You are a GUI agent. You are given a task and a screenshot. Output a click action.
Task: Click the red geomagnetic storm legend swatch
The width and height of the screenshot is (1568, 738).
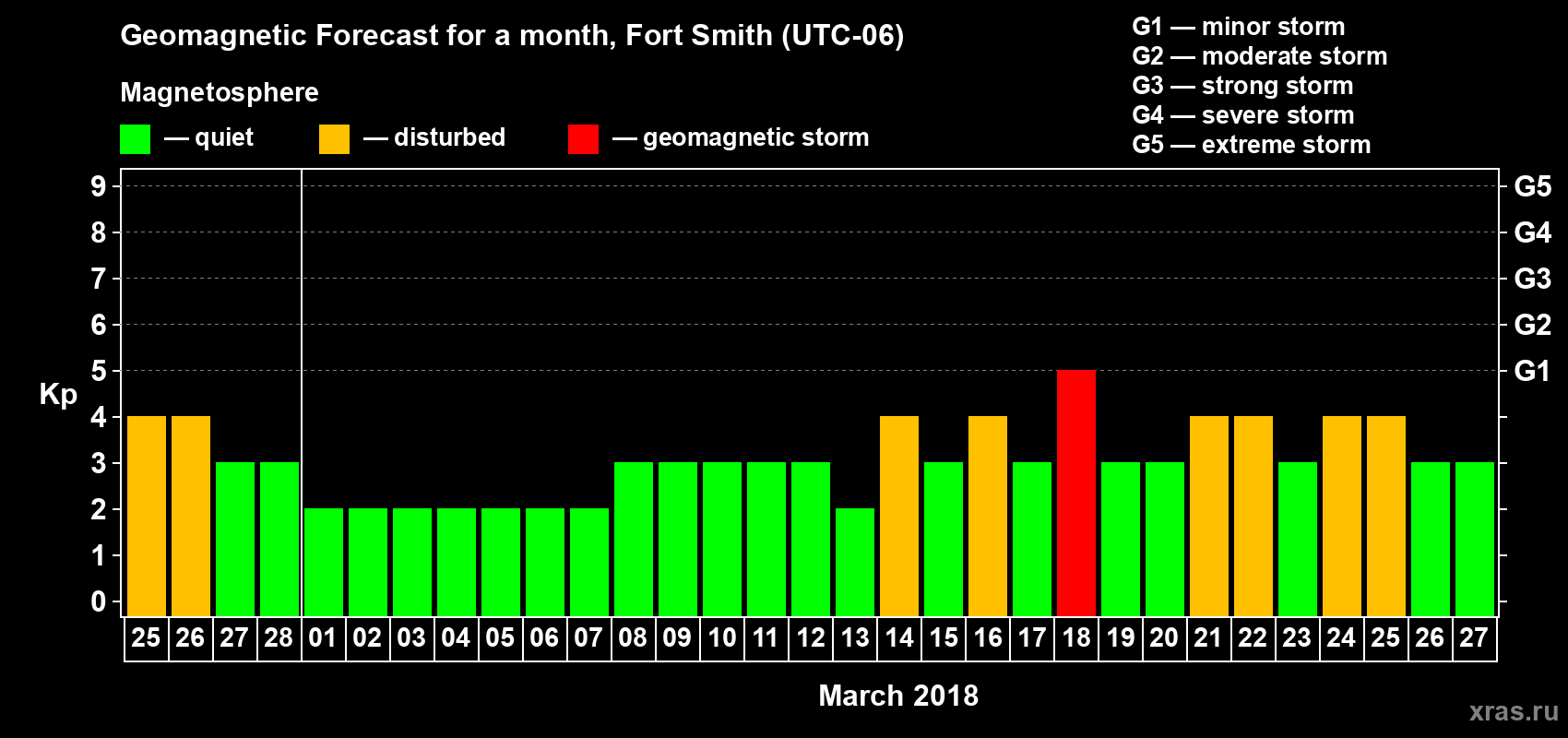(583, 139)
